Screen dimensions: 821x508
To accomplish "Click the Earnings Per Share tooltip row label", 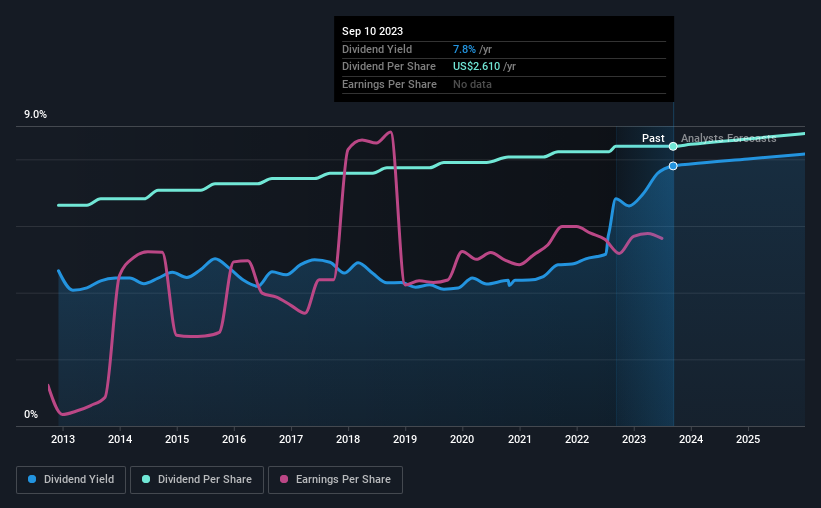I will click(x=389, y=84).
